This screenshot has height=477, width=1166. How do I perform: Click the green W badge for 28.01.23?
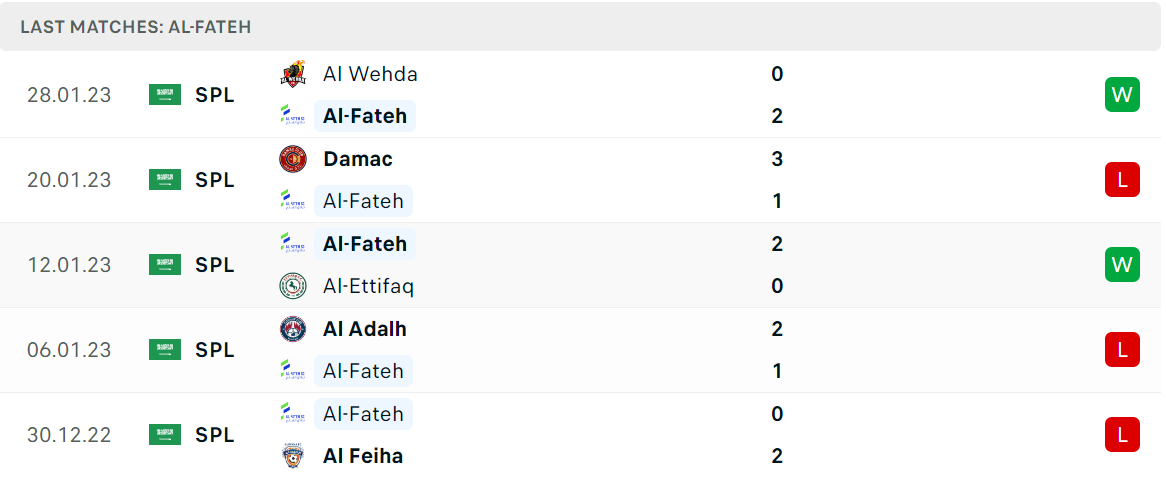(1122, 95)
